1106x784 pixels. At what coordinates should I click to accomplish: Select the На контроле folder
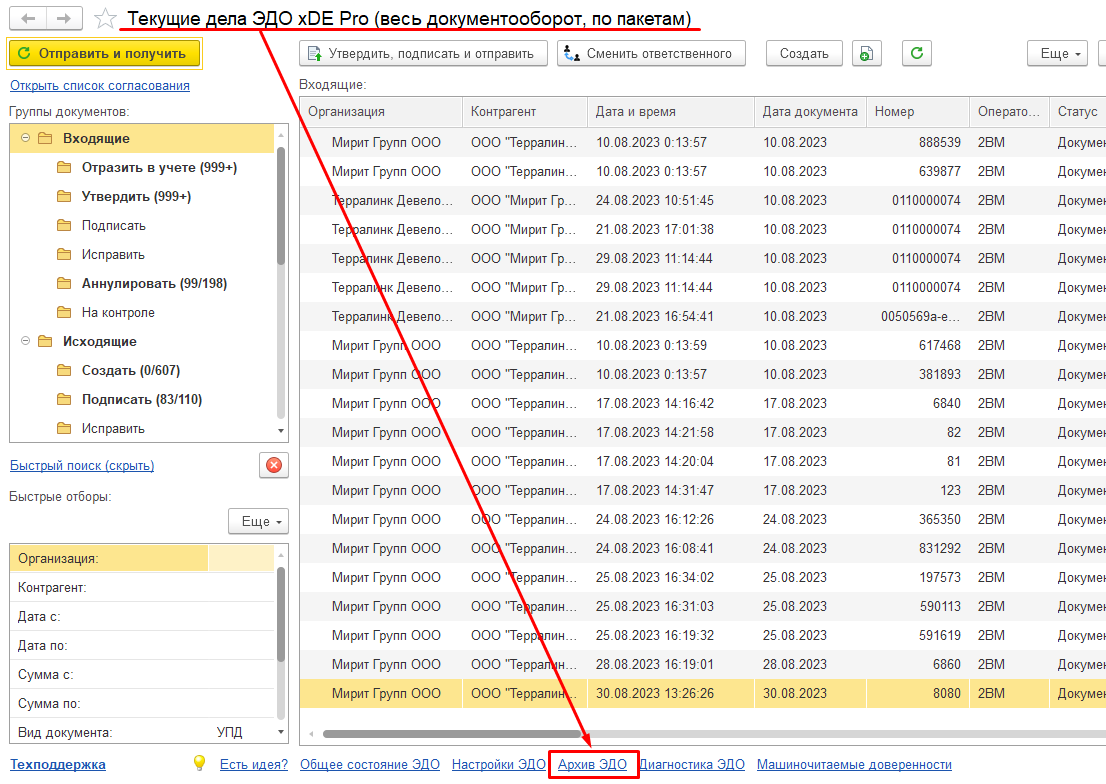coord(118,312)
